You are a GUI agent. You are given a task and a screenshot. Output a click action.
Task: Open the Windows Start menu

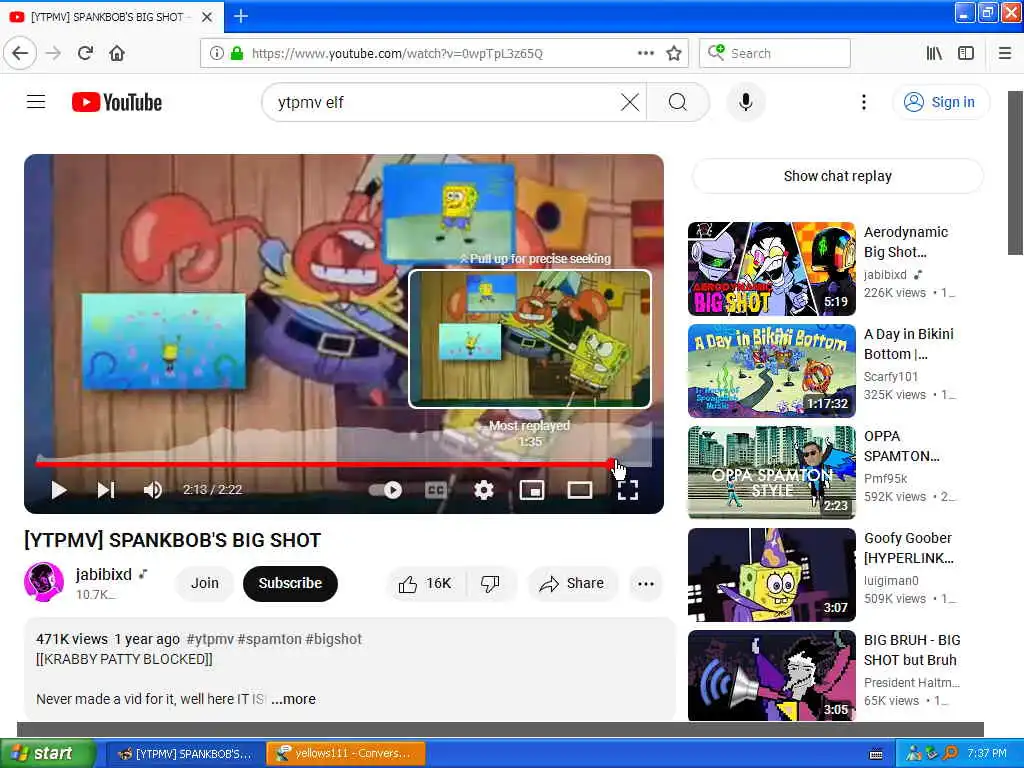[47, 753]
